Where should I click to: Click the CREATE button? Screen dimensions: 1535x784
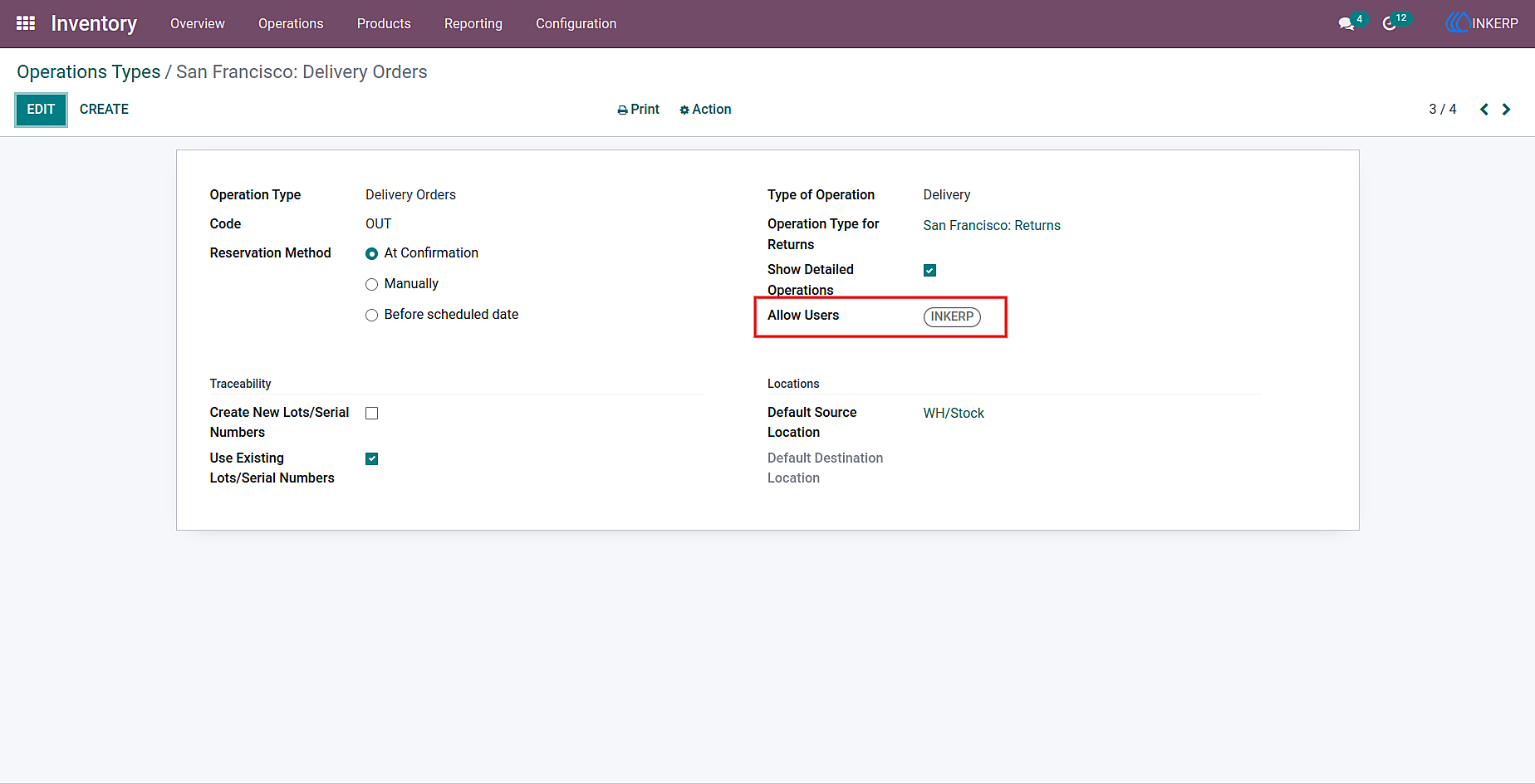104,110
